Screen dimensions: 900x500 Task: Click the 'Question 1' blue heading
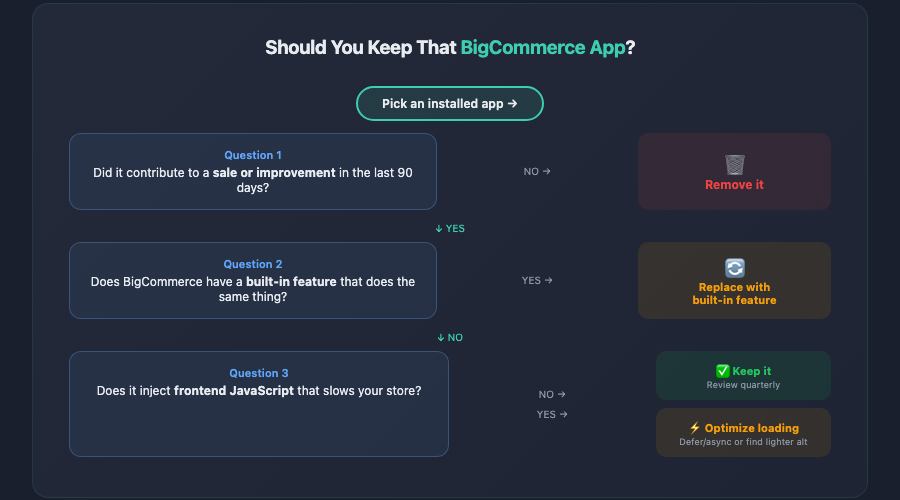(253, 155)
